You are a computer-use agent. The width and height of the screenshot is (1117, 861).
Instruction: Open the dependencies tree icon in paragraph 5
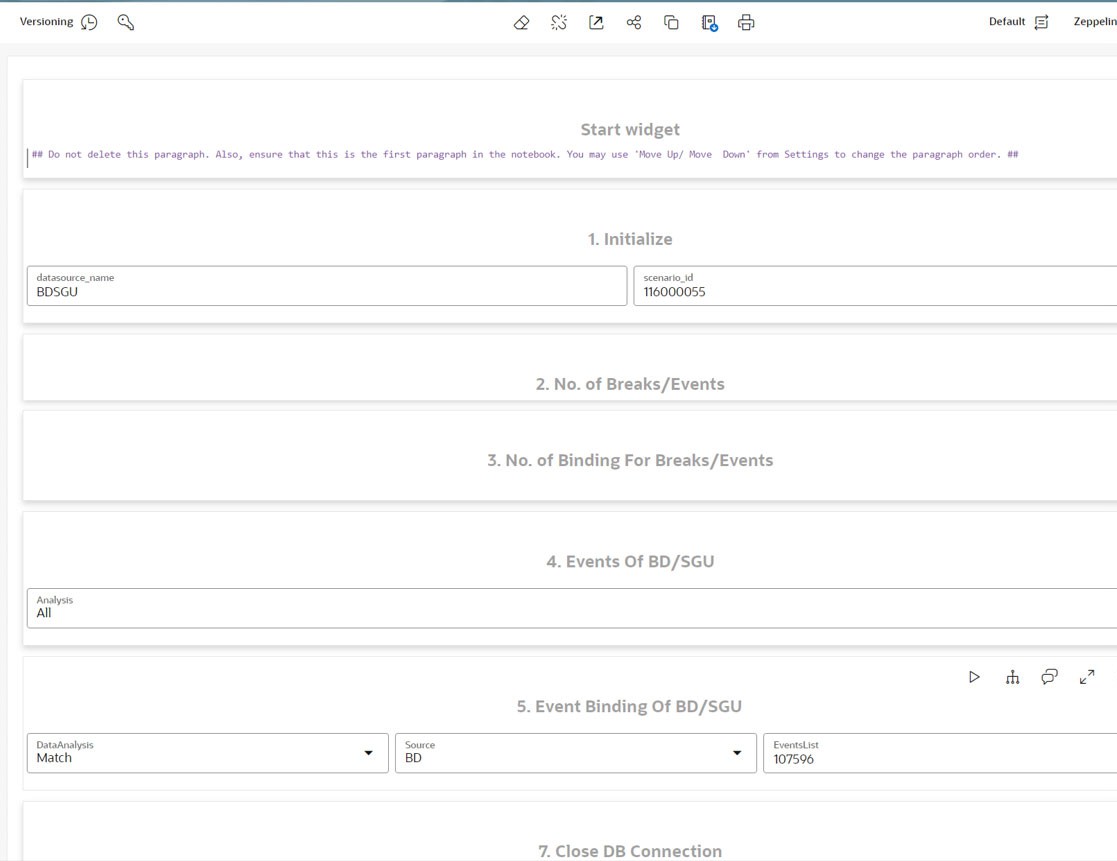click(1012, 677)
